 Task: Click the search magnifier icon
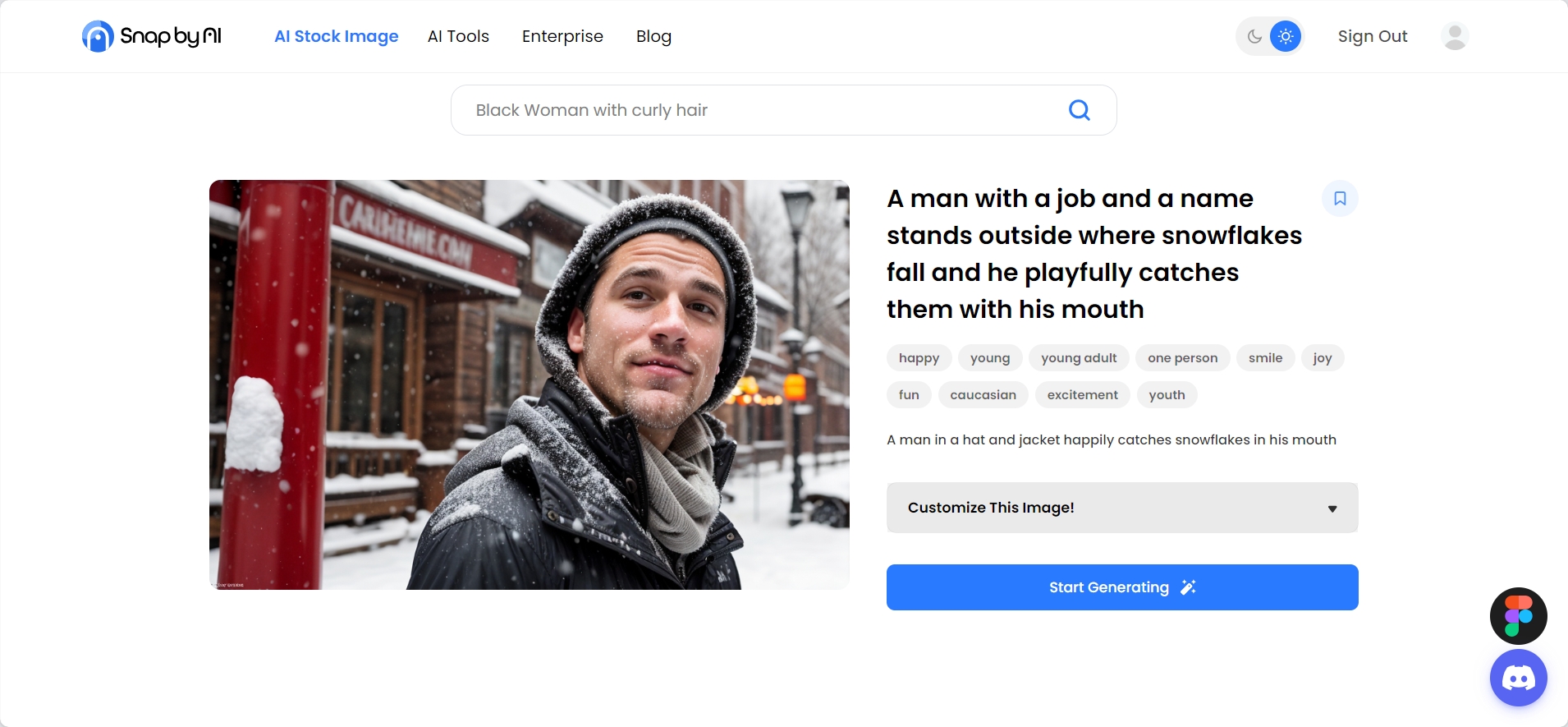click(x=1080, y=110)
